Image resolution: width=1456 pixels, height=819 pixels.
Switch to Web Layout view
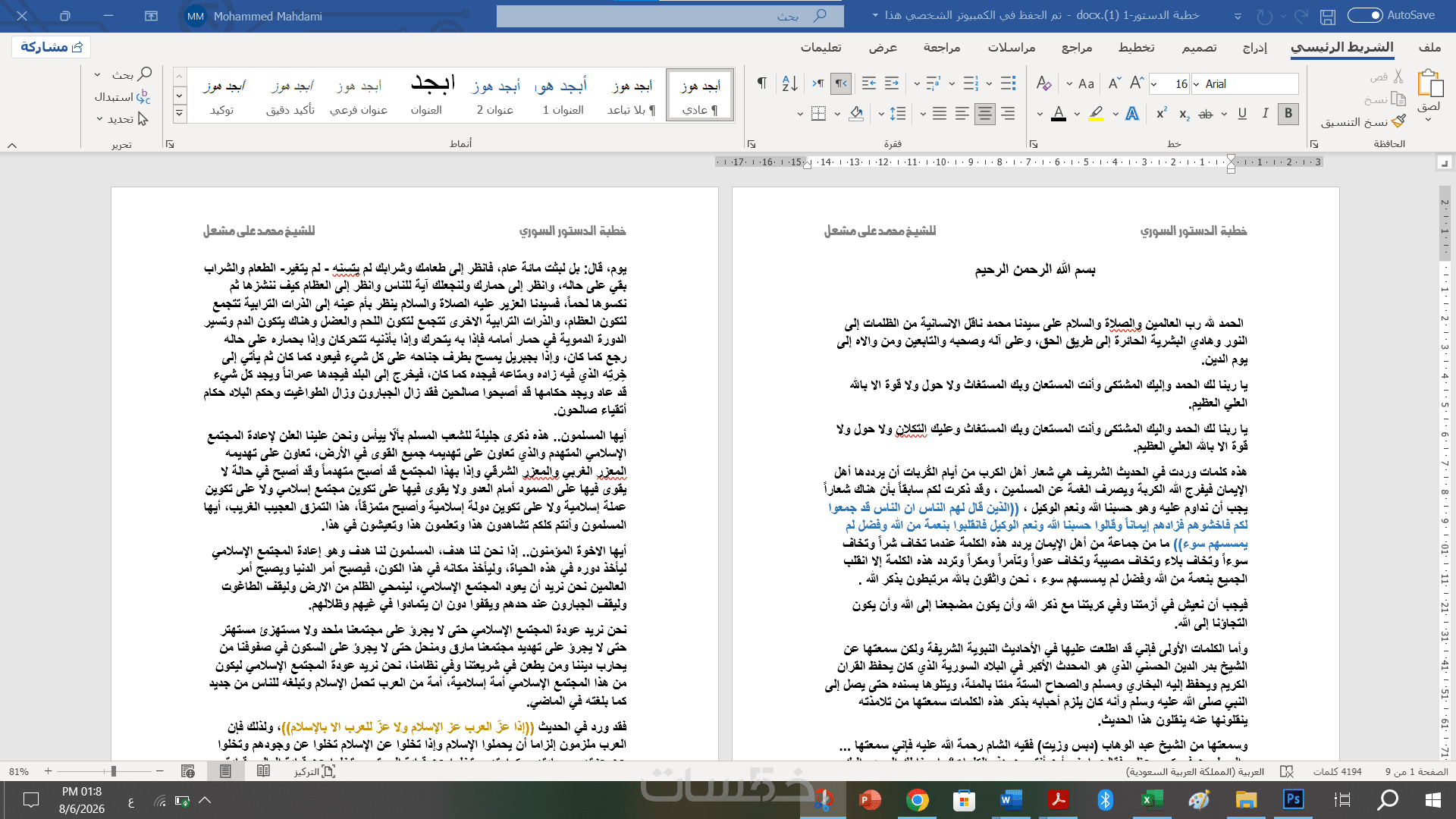pyautogui.click(x=188, y=771)
